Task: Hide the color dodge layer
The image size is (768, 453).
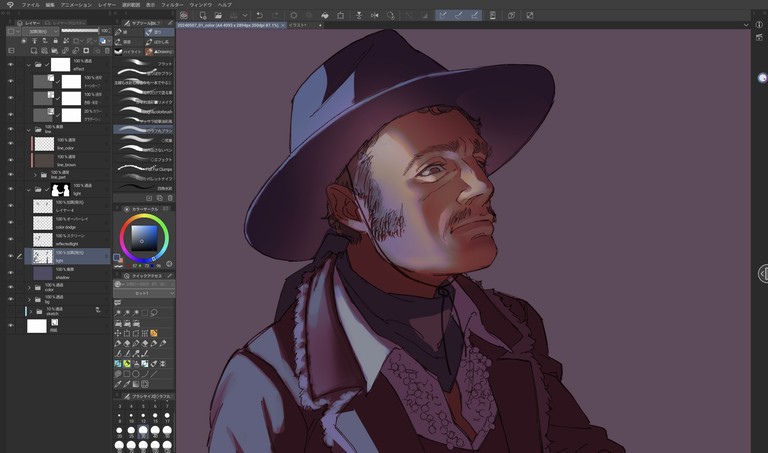Action: 11,223
